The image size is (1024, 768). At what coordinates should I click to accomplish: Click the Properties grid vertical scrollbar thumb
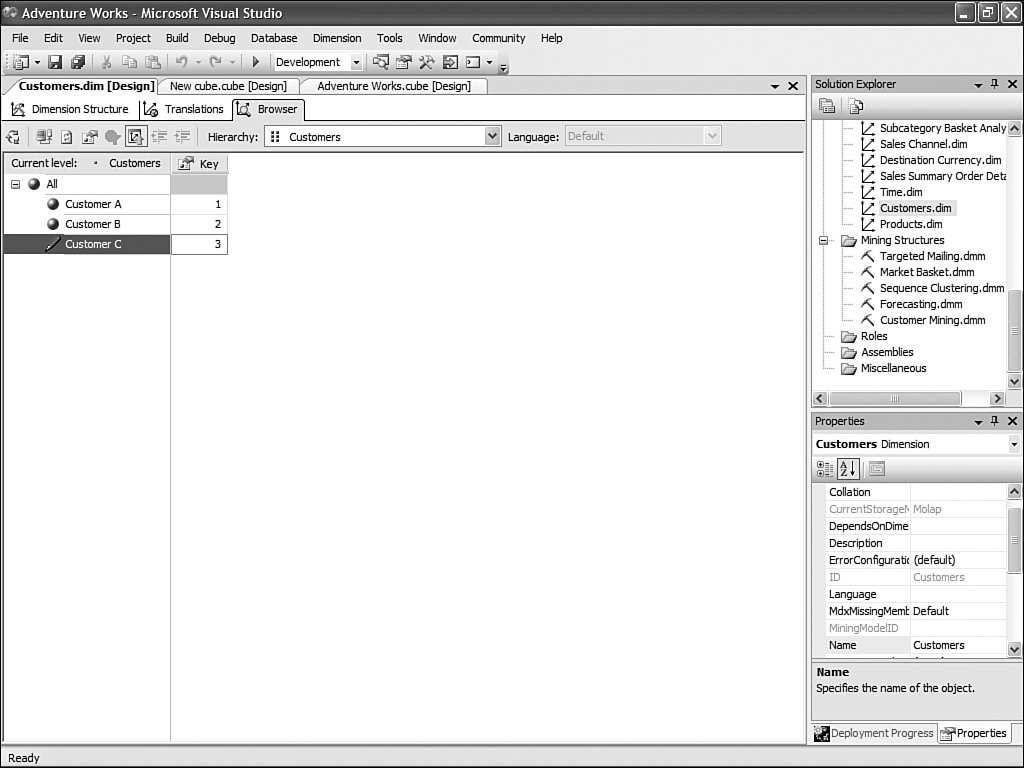coord(1014,541)
